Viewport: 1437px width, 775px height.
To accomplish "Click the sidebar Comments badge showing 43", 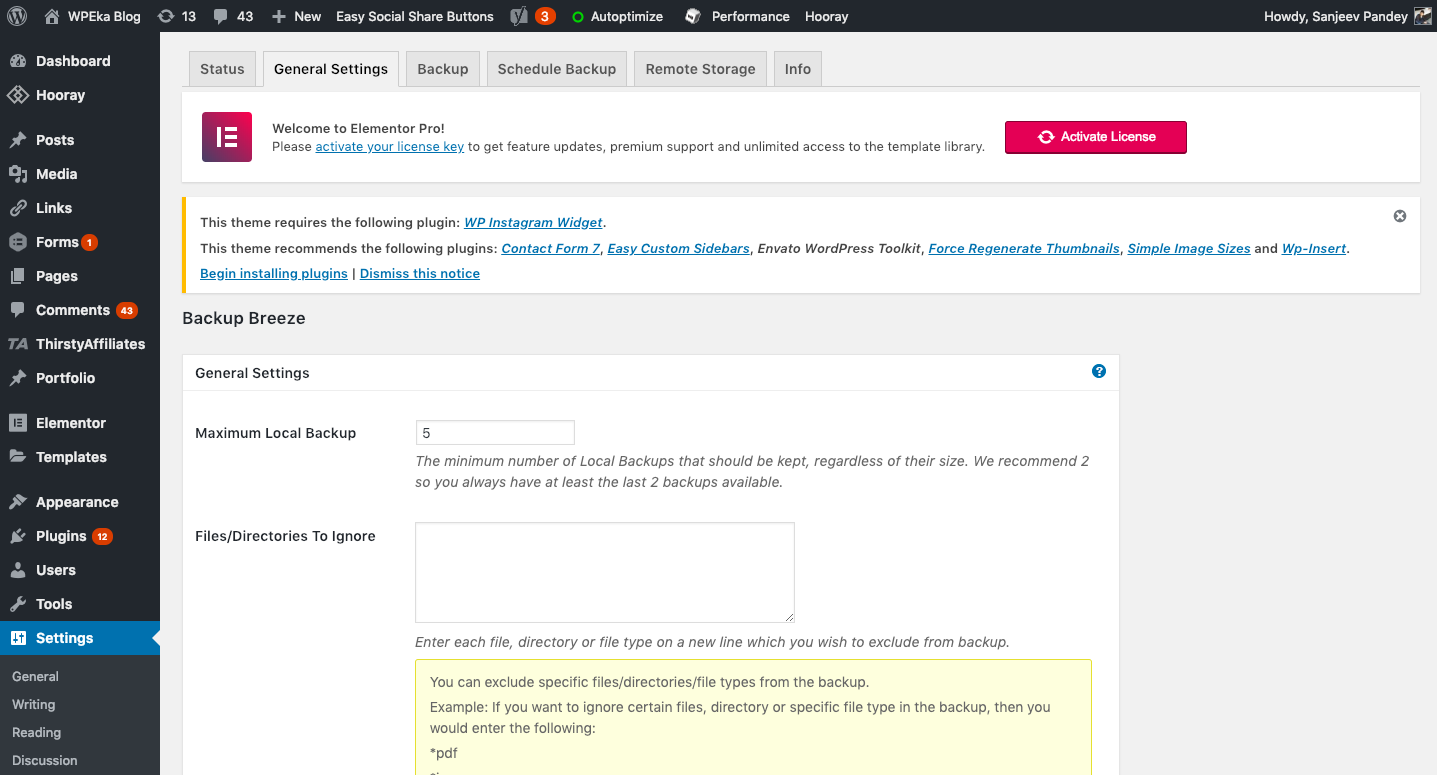I will click(x=127, y=311).
